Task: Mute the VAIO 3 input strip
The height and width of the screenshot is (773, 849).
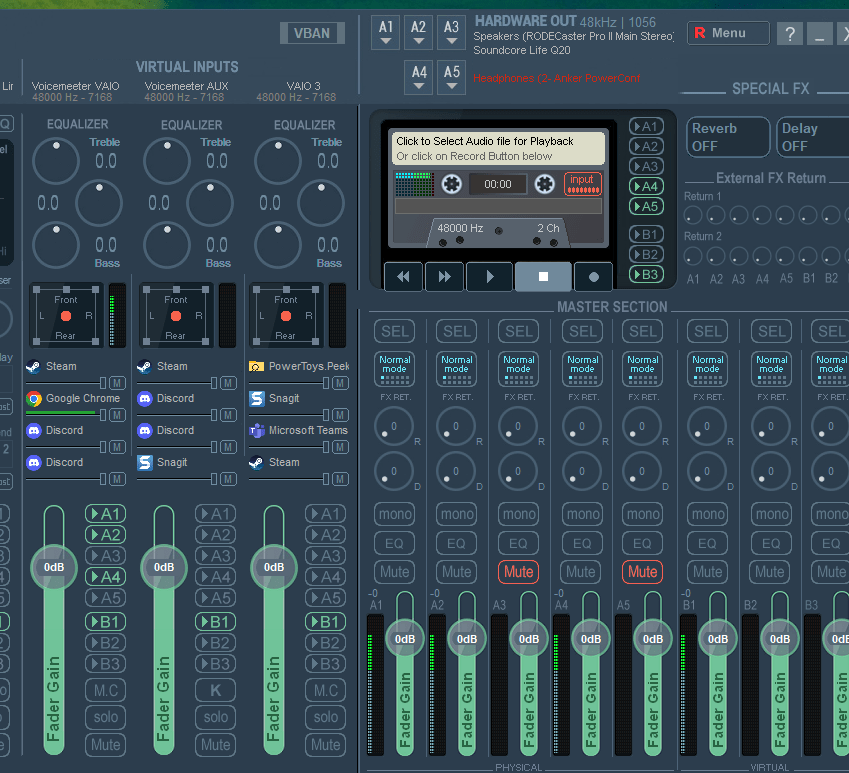Action: coord(325,745)
